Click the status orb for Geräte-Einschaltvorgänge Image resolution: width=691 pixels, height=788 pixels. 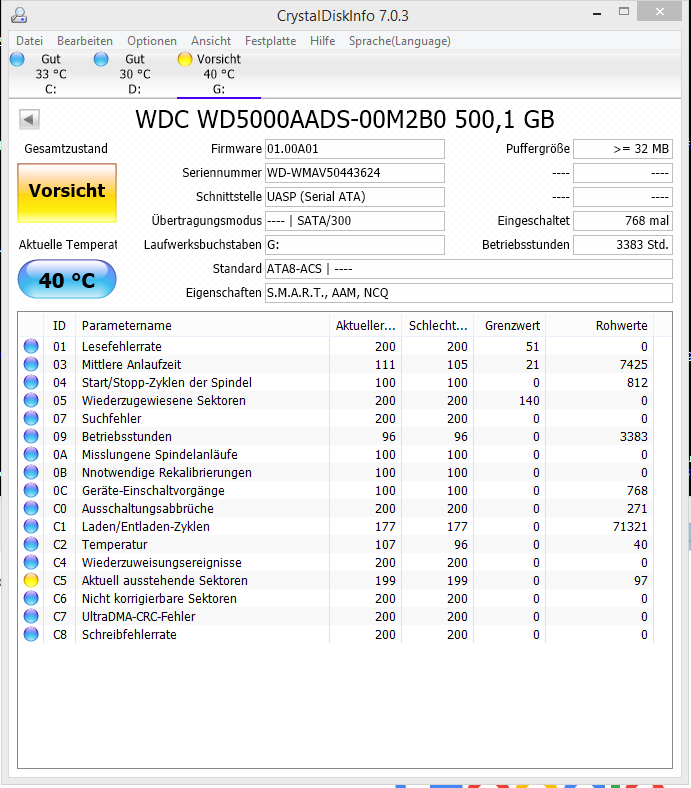click(x=31, y=490)
